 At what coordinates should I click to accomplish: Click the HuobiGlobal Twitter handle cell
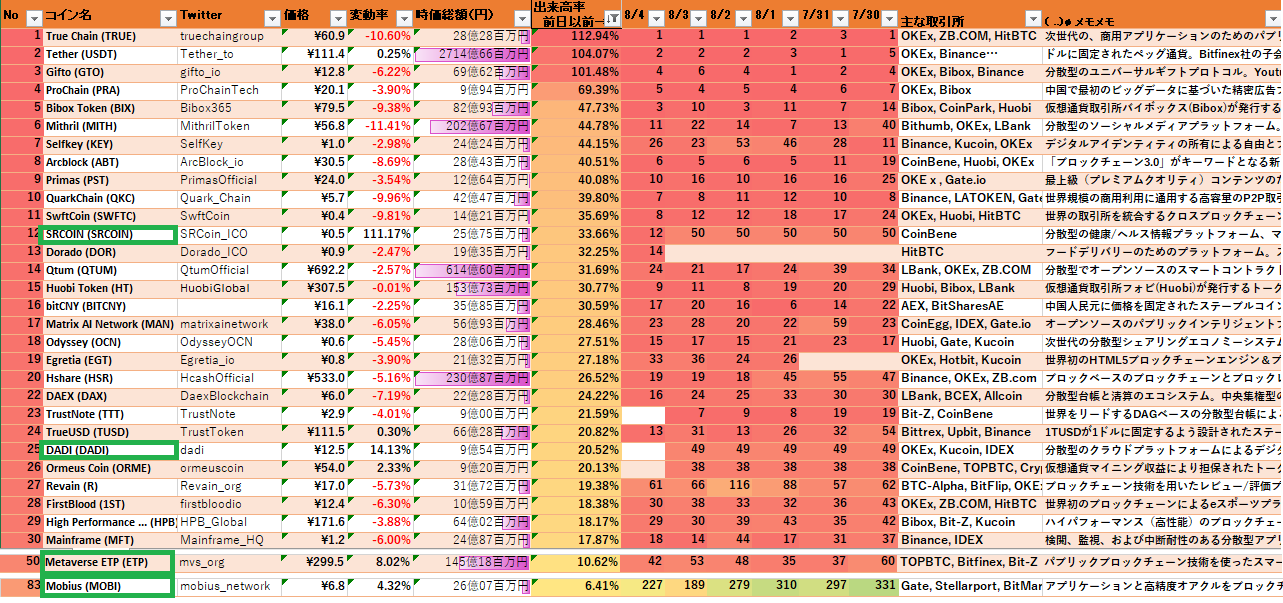228,288
